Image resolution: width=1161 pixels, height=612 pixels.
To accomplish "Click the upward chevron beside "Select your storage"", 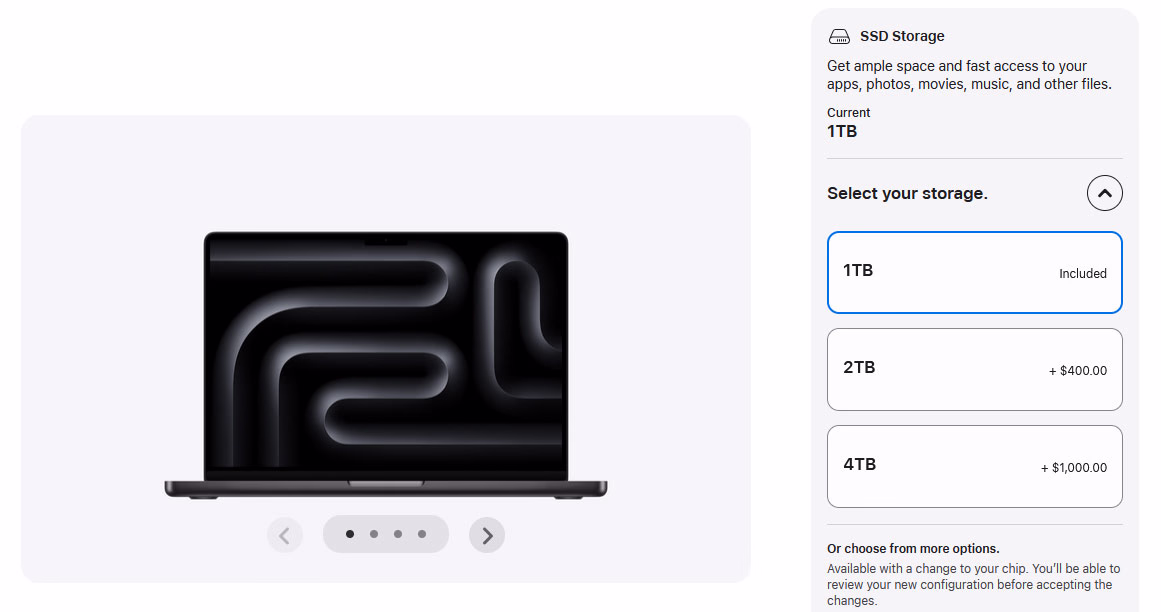I will tap(1104, 193).
